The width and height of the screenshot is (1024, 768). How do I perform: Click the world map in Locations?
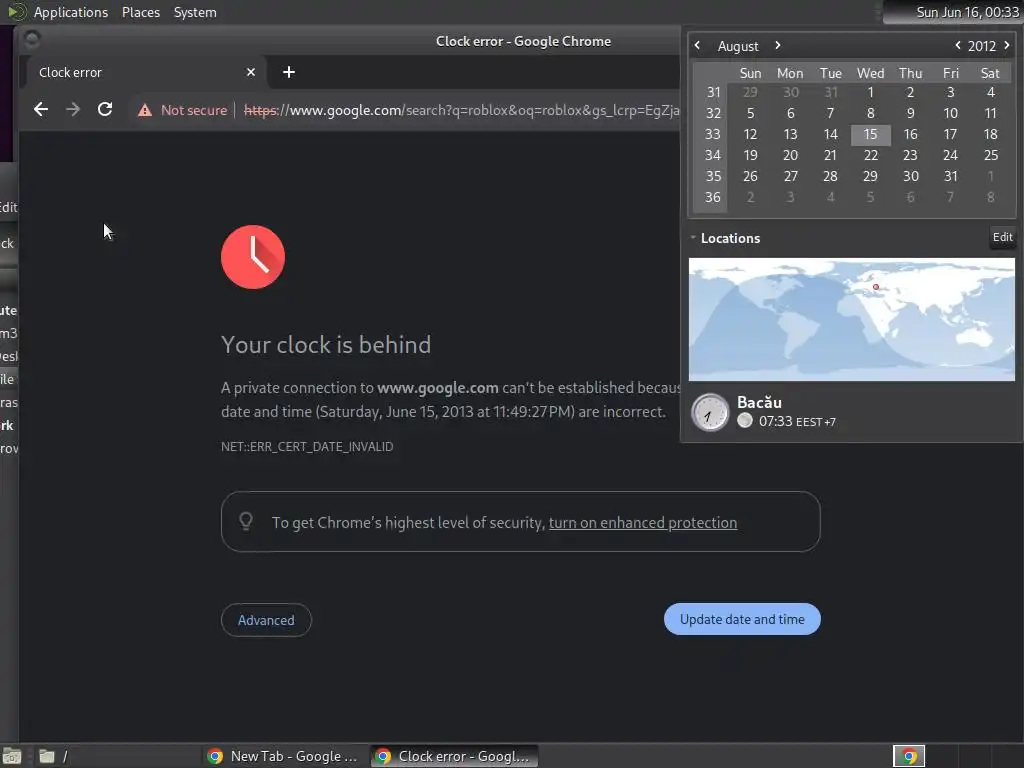[x=852, y=319]
